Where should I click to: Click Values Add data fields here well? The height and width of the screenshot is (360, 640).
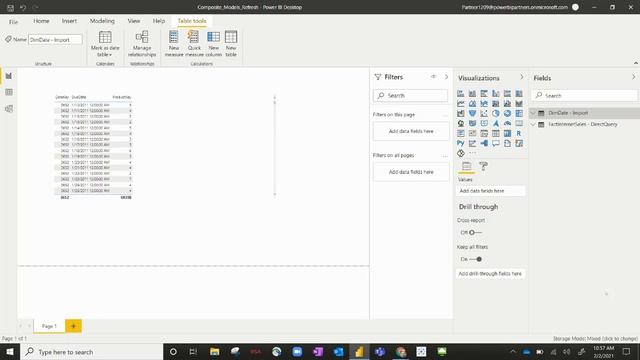coord(490,191)
